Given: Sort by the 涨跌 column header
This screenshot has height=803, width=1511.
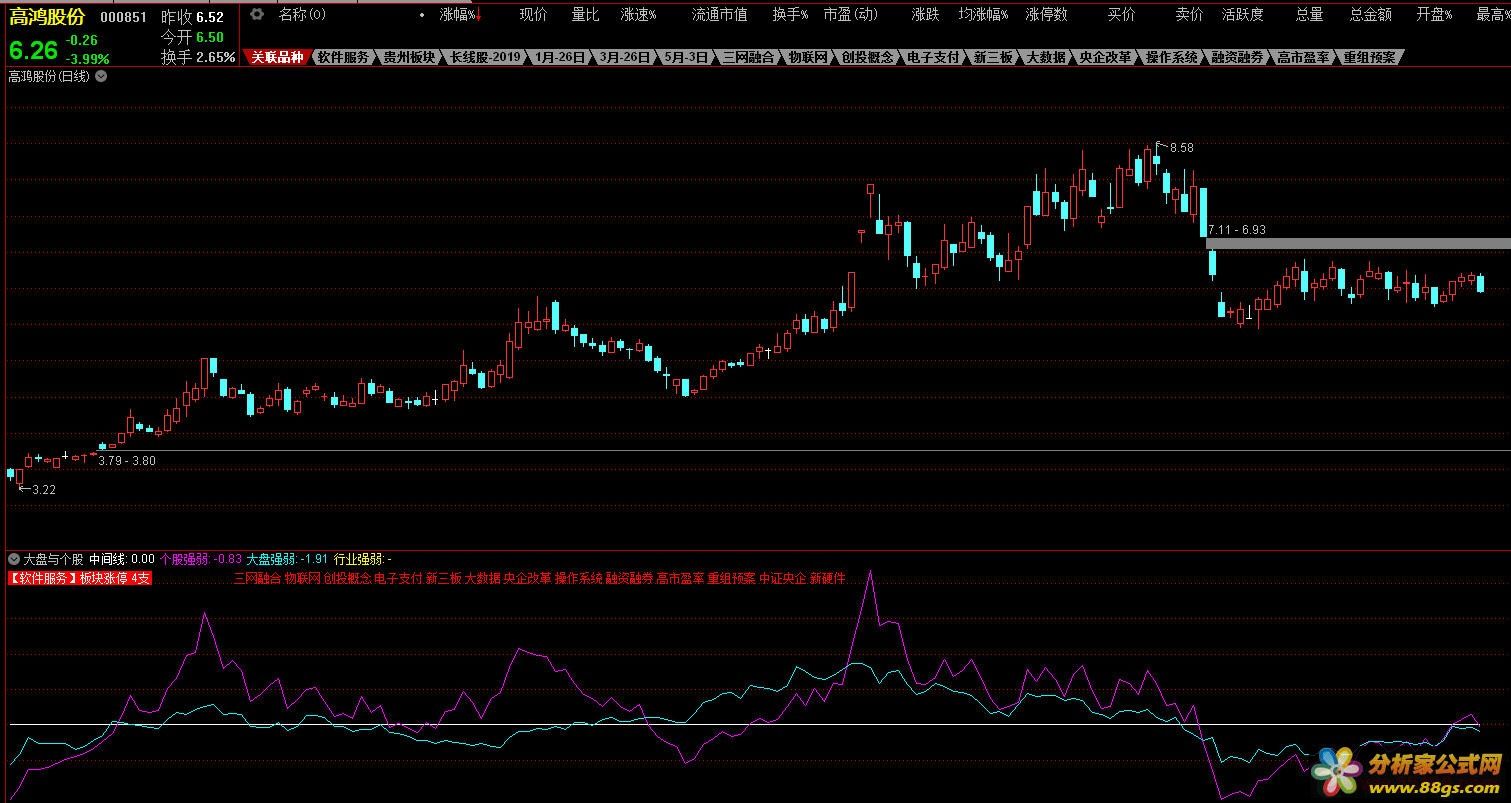Looking at the screenshot, I should pyautogui.click(x=925, y=14).
